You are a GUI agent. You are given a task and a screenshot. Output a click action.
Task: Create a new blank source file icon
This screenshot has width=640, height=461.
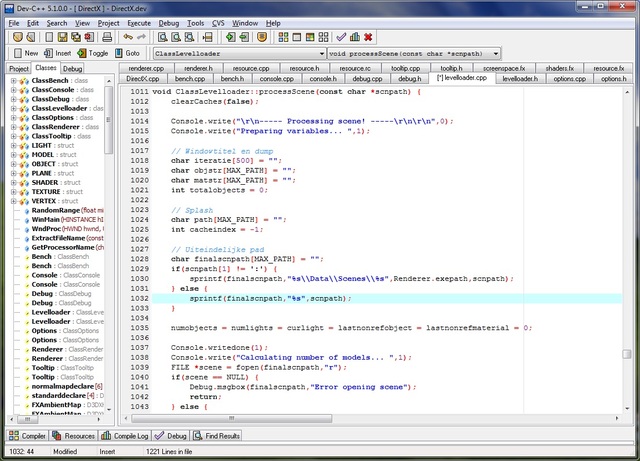[x=49, y=37]
